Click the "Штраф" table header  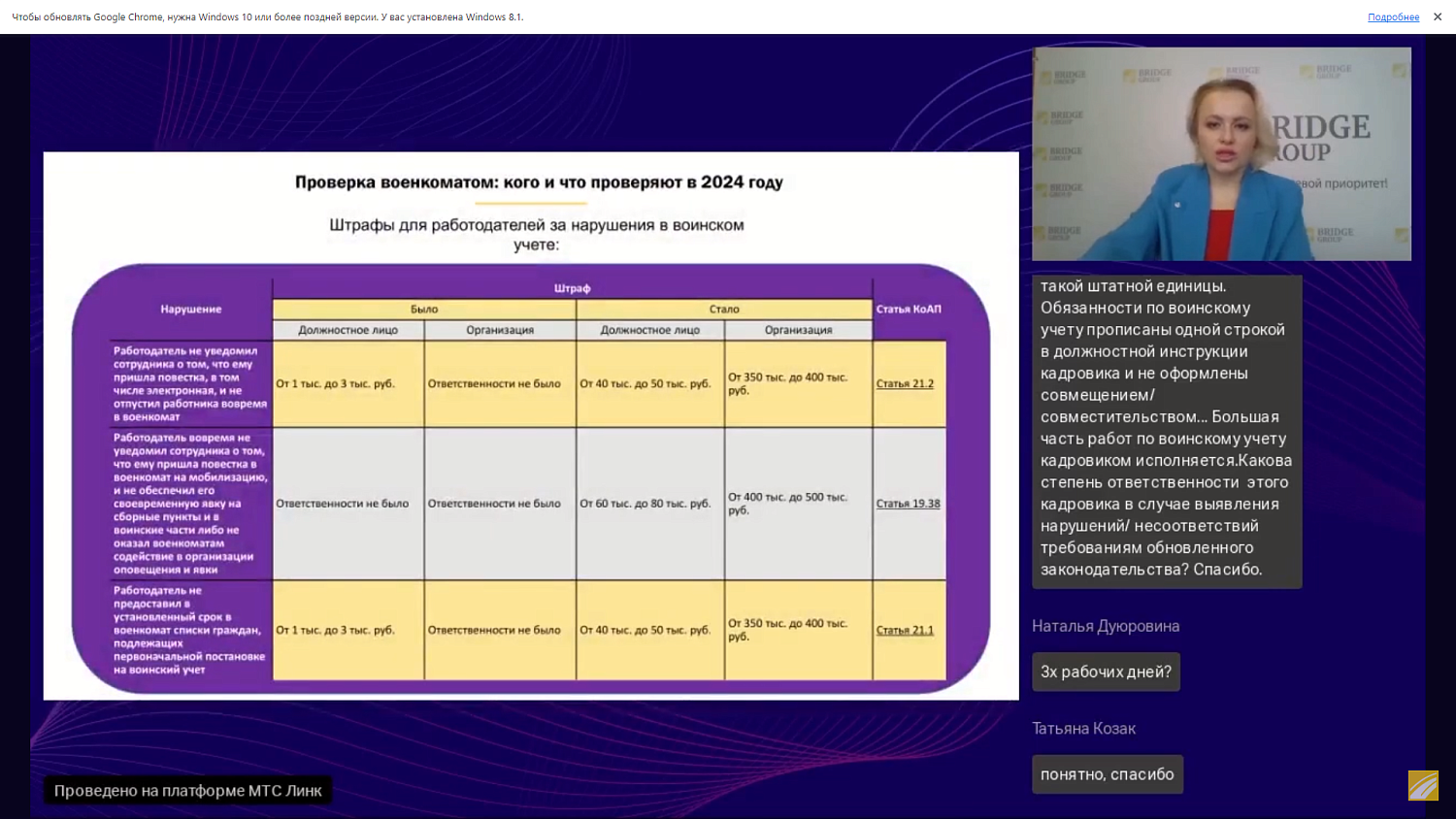click(572, 288)
